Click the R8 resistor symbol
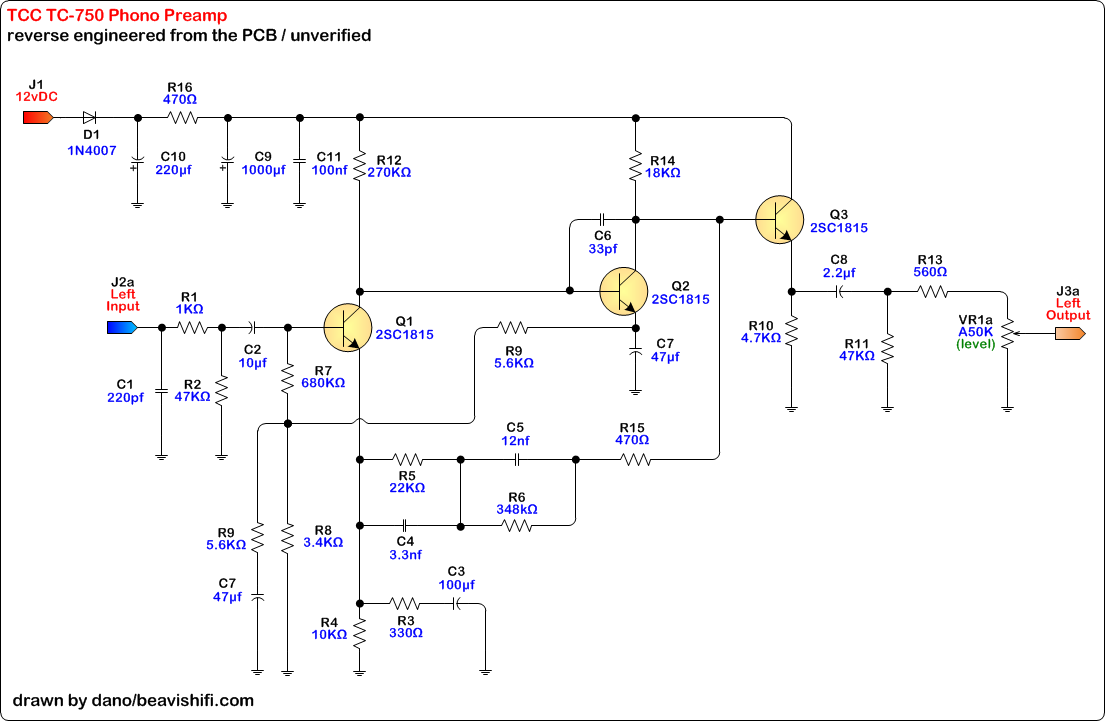 (x=288, y=538)
